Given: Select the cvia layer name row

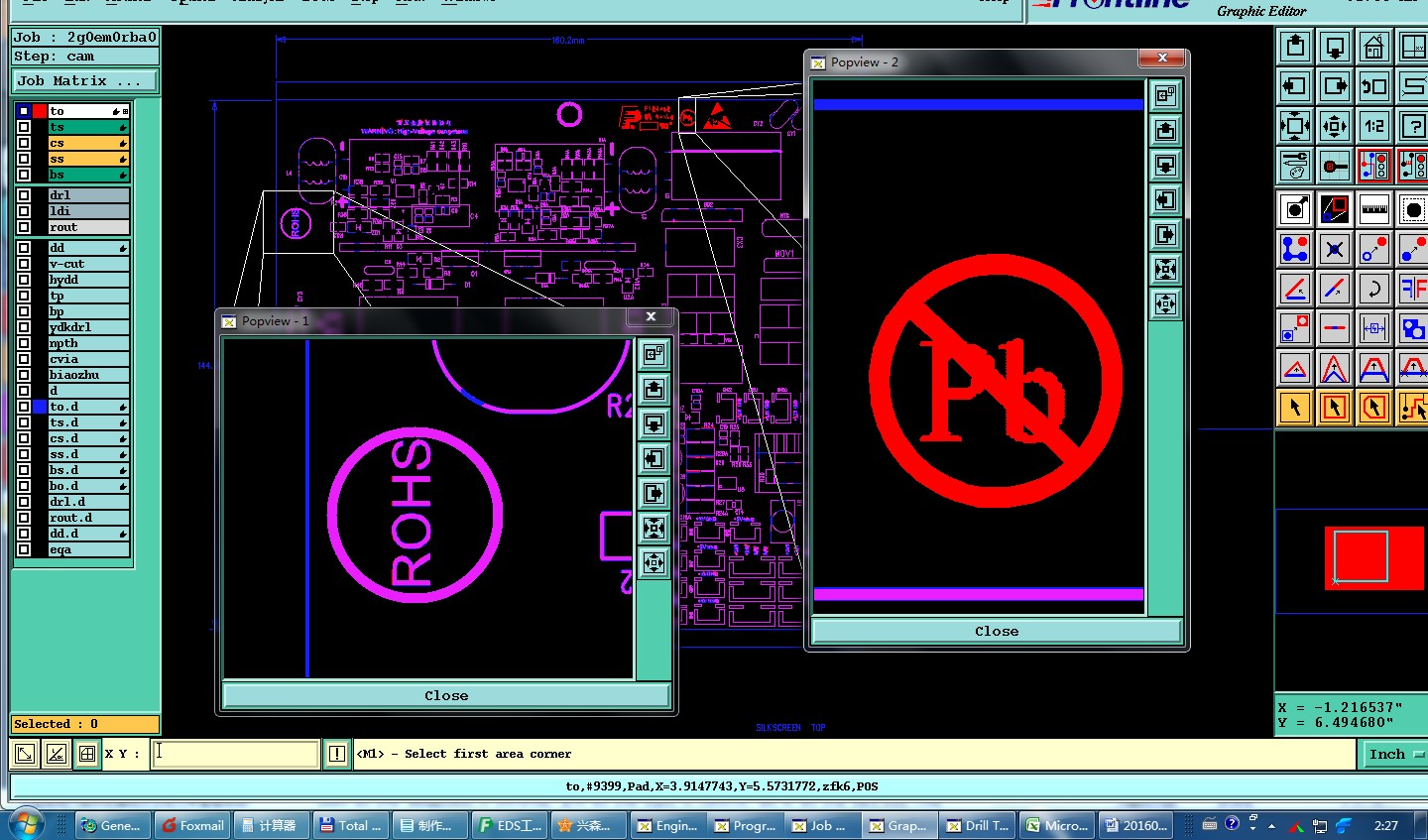Looking at the screenshot, I should pyautogui.click(x=88, y=359).
